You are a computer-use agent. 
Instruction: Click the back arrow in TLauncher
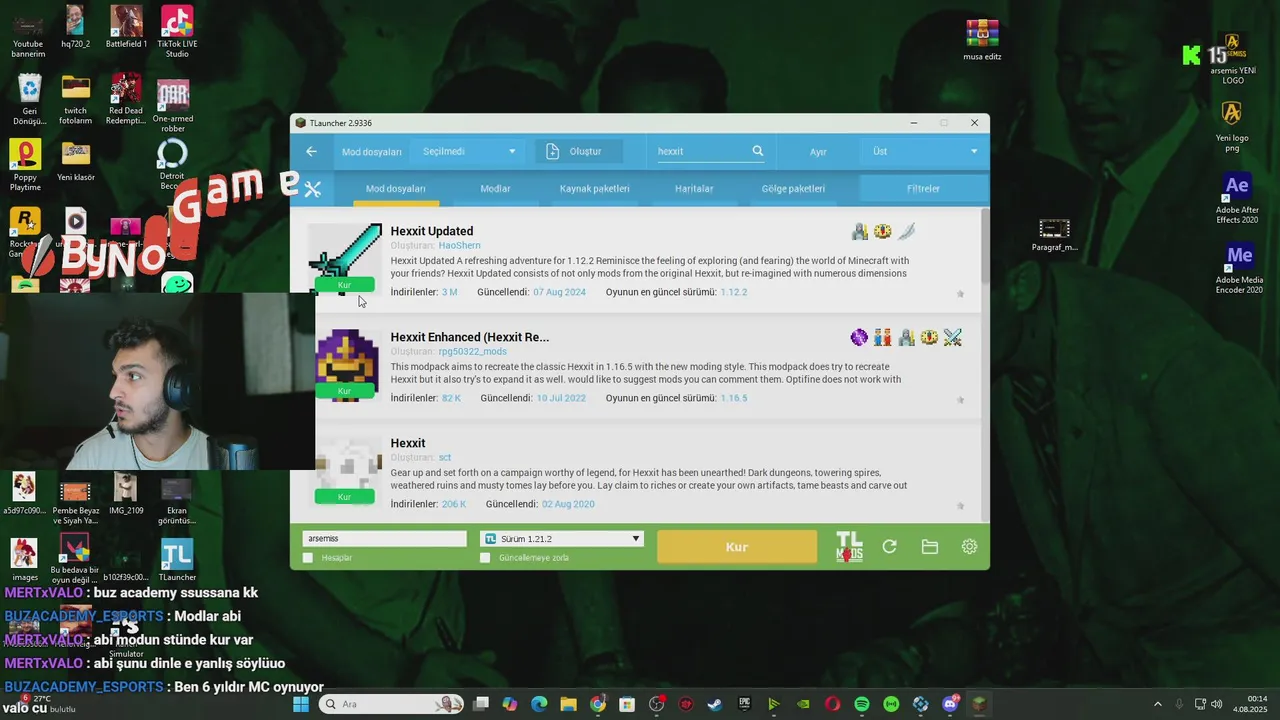tap(311, 152)
